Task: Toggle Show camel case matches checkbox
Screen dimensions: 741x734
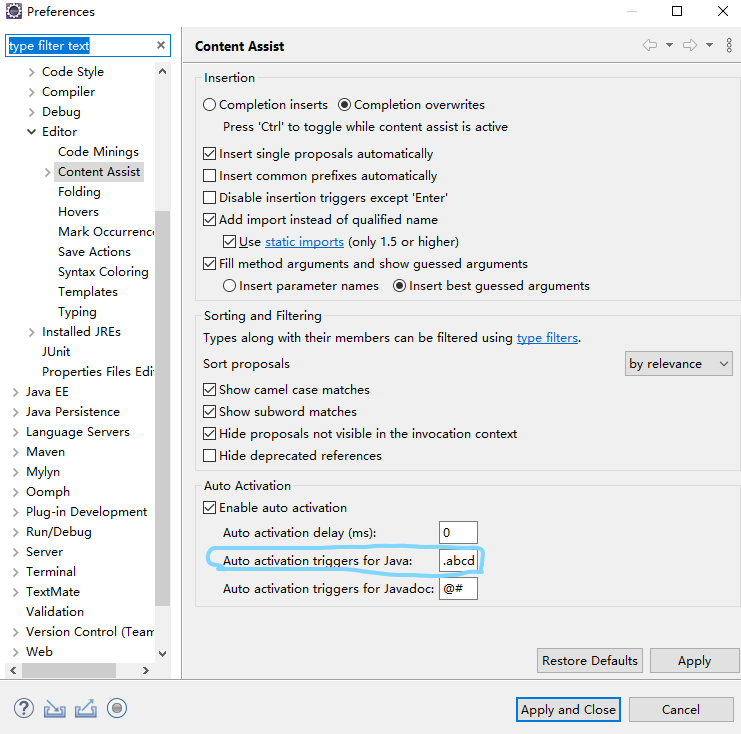Action: (x=209, y=389)
